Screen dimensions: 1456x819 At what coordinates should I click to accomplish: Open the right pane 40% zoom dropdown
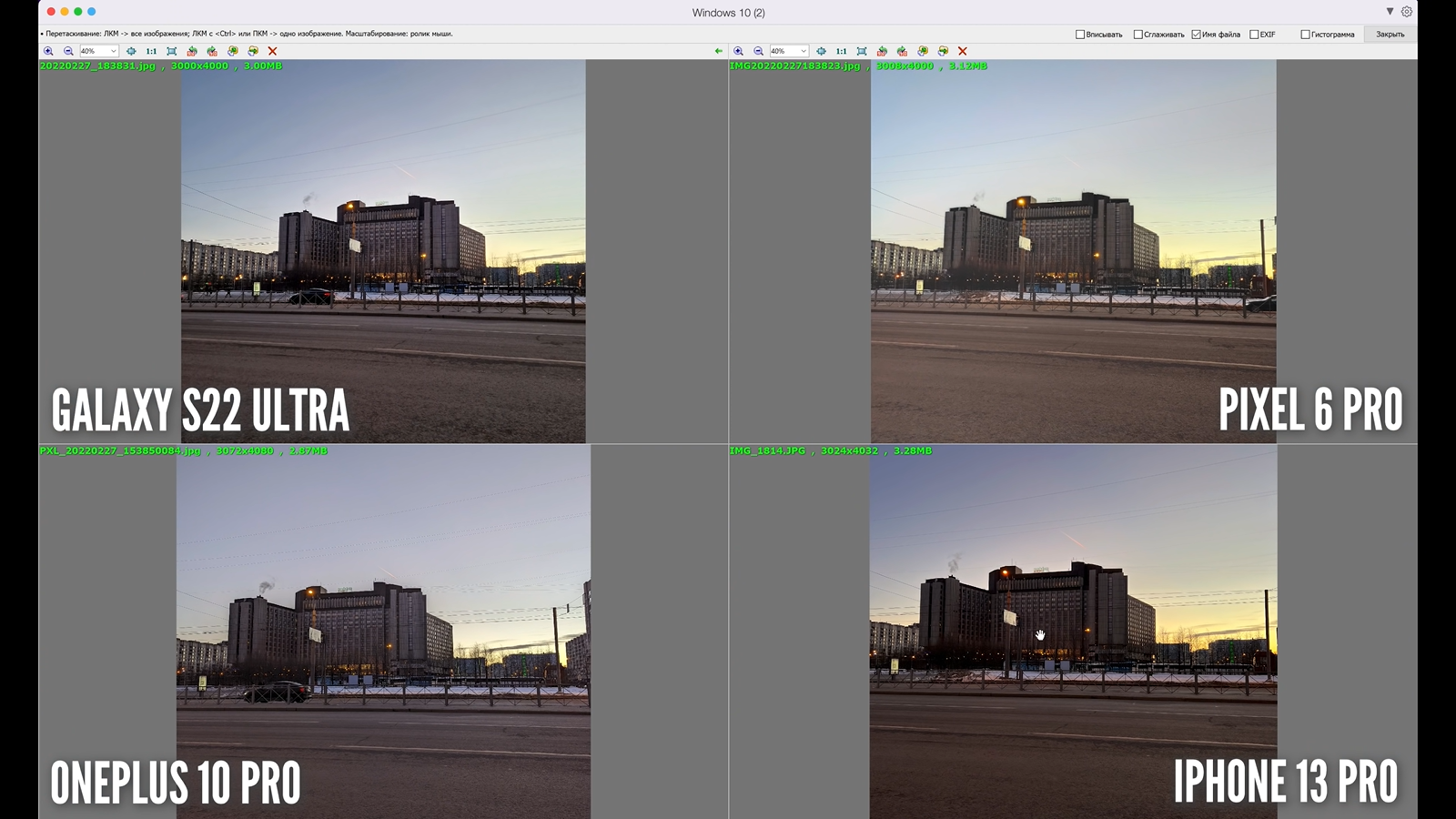[x=803, y=51]
